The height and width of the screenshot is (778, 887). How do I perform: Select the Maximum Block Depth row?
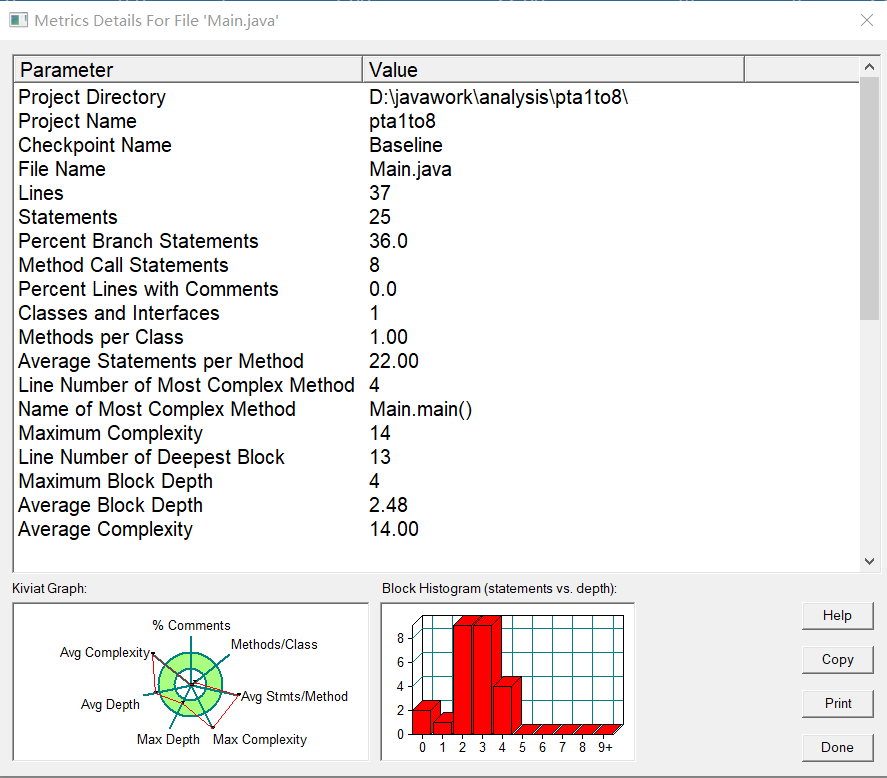coord(436,481)
